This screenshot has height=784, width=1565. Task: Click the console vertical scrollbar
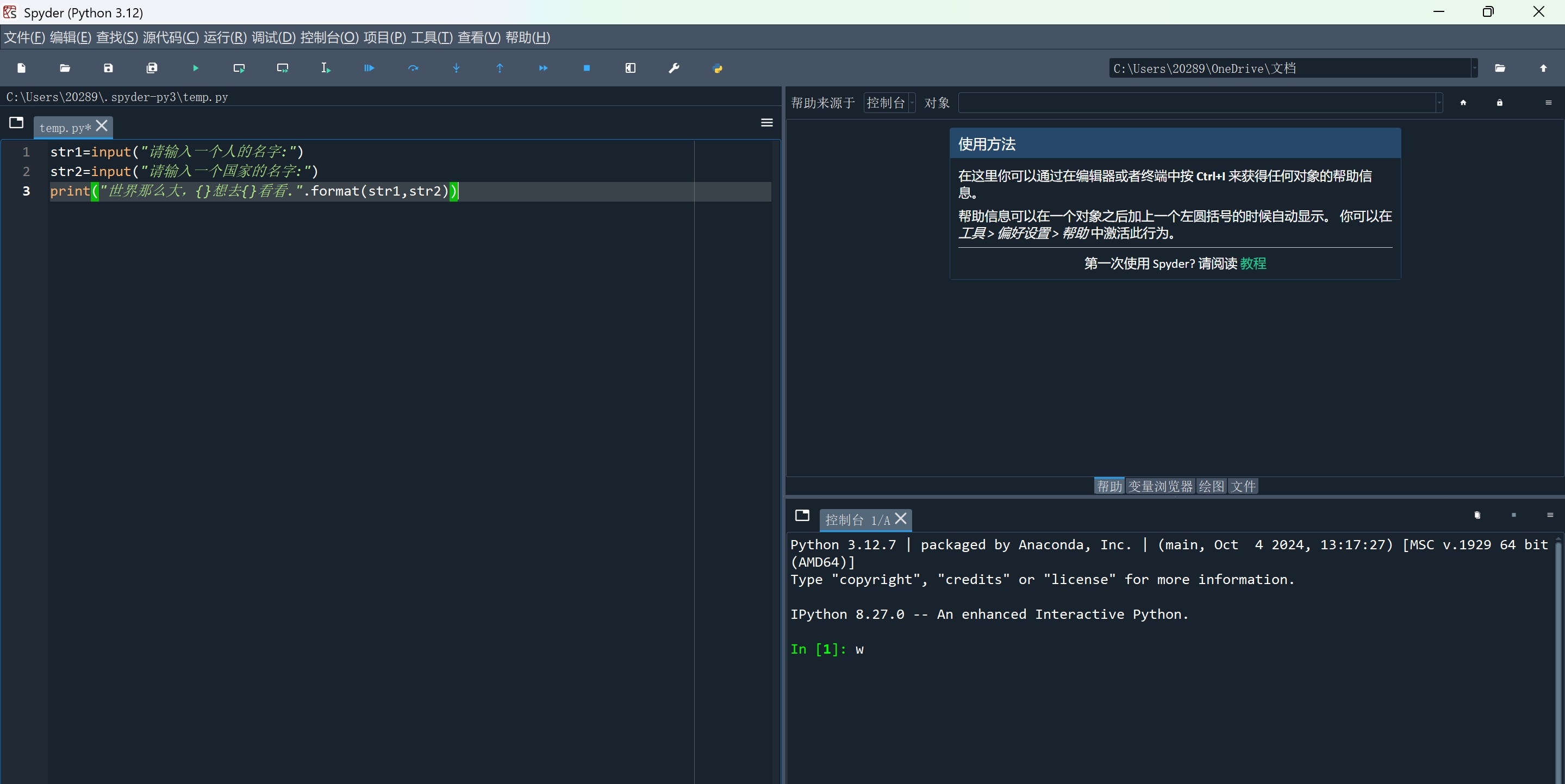tap(1558, 656)
